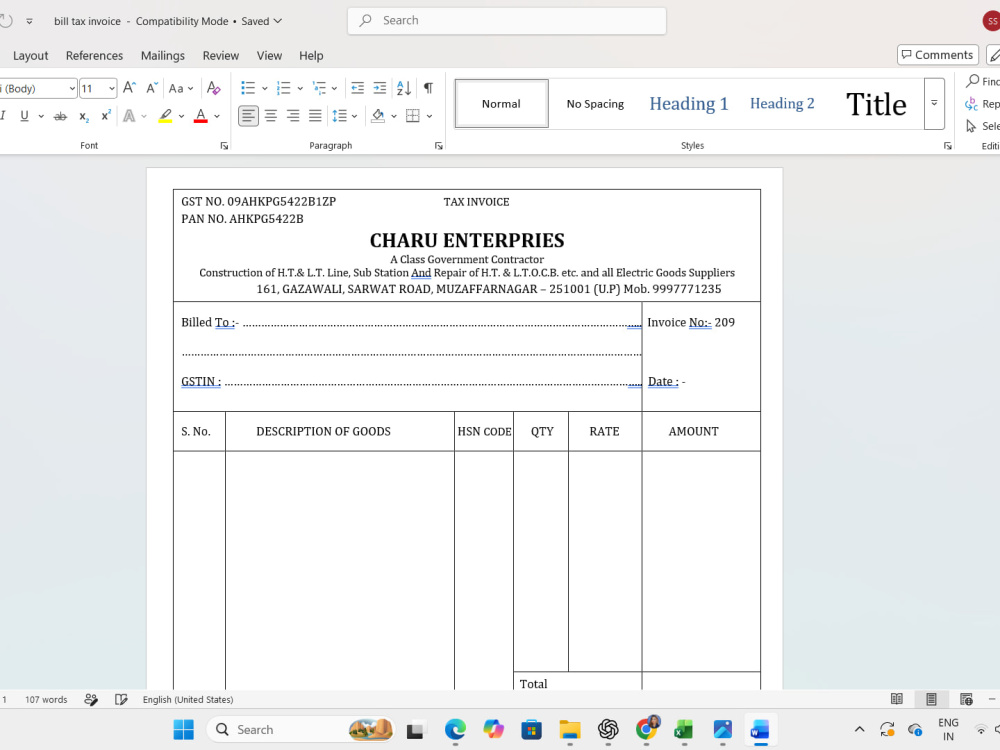
Task: Align paragraph text to the right
Action: point(293,116)
